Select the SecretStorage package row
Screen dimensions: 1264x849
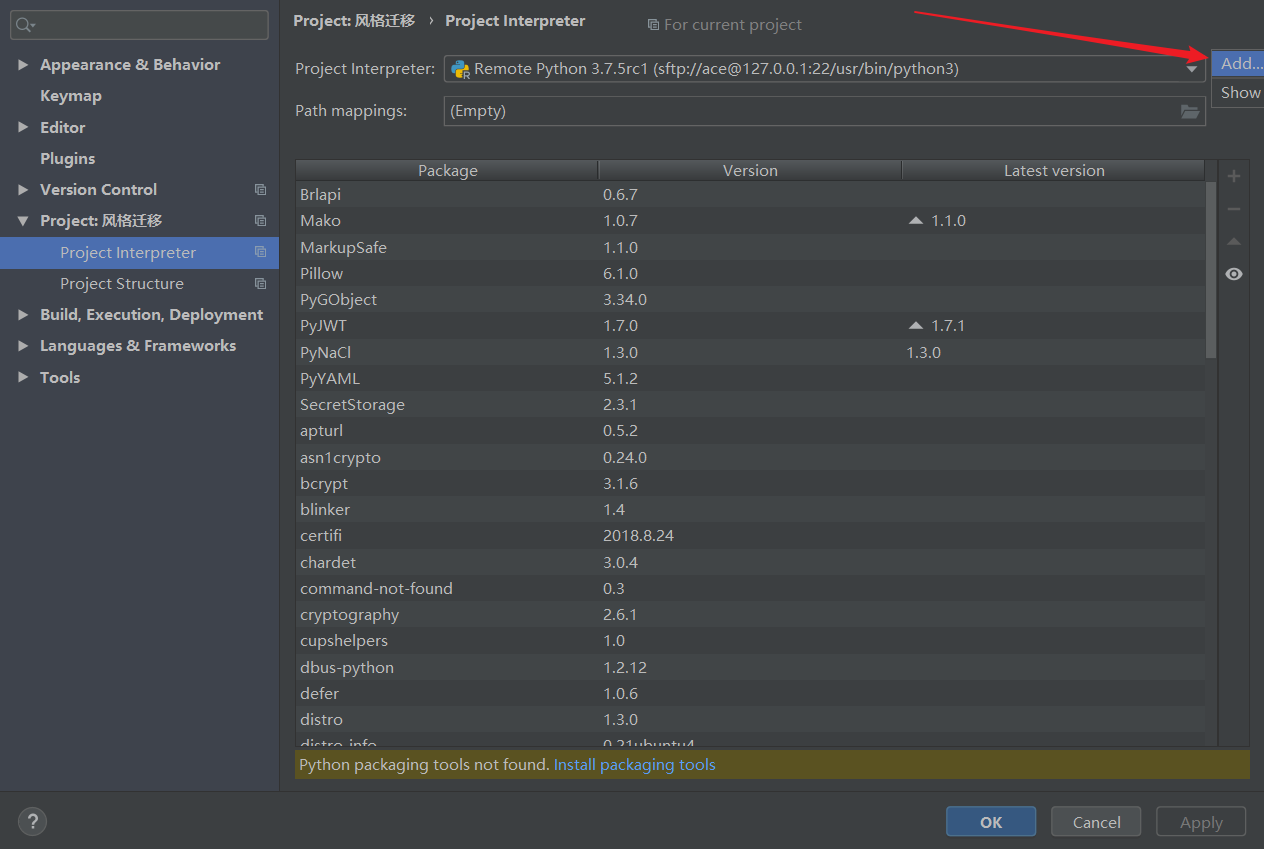pyautogui.click(x=750, y=405)
